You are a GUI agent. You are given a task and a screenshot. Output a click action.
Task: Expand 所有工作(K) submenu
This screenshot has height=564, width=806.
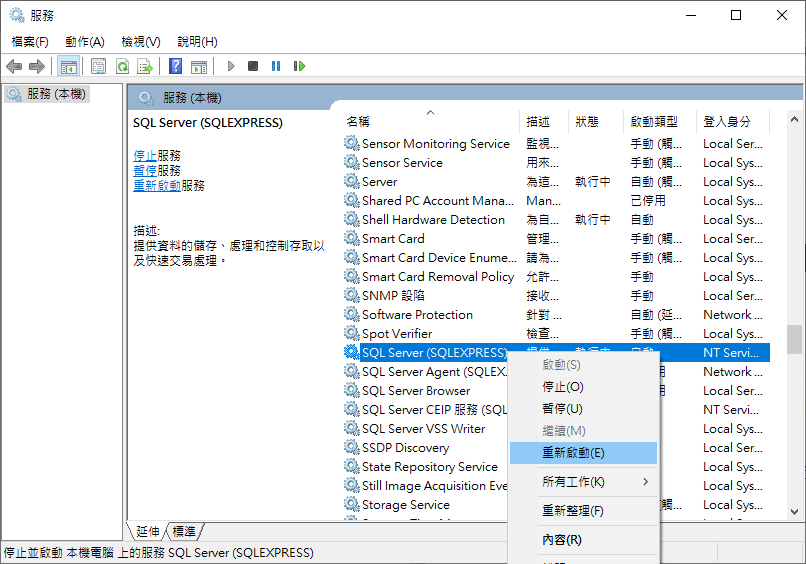[x=583, y=482]
